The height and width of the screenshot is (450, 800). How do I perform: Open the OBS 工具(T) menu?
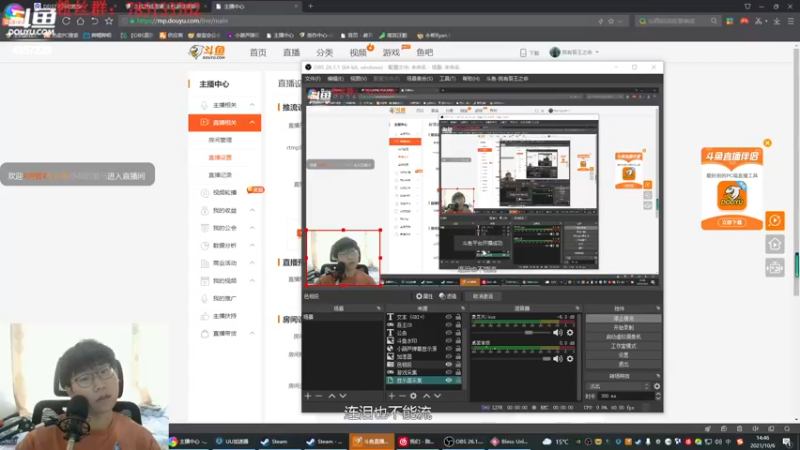point(447,79)
